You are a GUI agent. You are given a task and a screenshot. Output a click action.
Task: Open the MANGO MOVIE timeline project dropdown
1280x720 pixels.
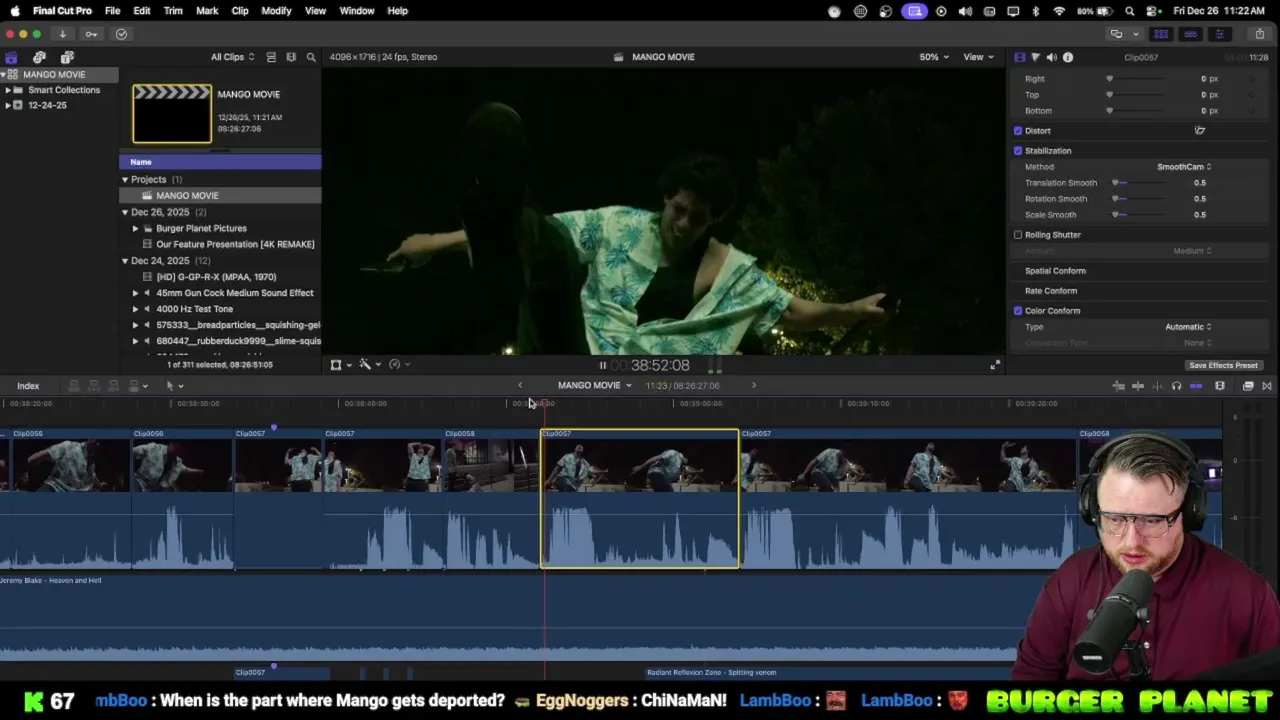point(595,385)
